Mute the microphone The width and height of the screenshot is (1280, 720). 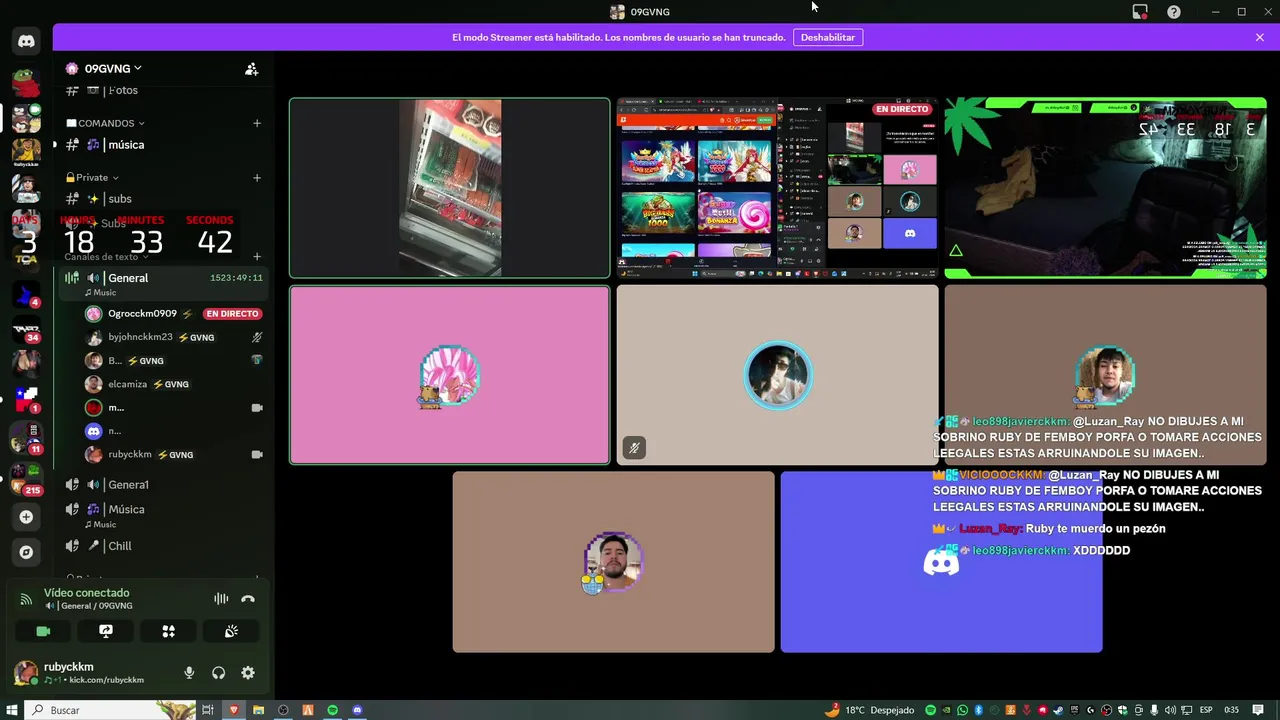[x=189, y=673]
